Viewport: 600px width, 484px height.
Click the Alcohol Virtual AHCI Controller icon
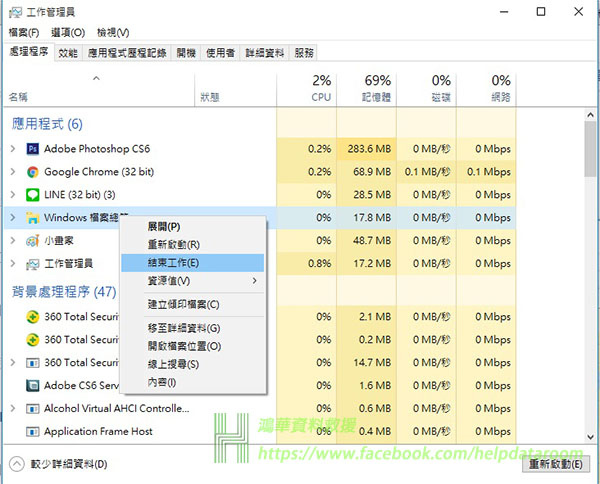tap(33, 409)
